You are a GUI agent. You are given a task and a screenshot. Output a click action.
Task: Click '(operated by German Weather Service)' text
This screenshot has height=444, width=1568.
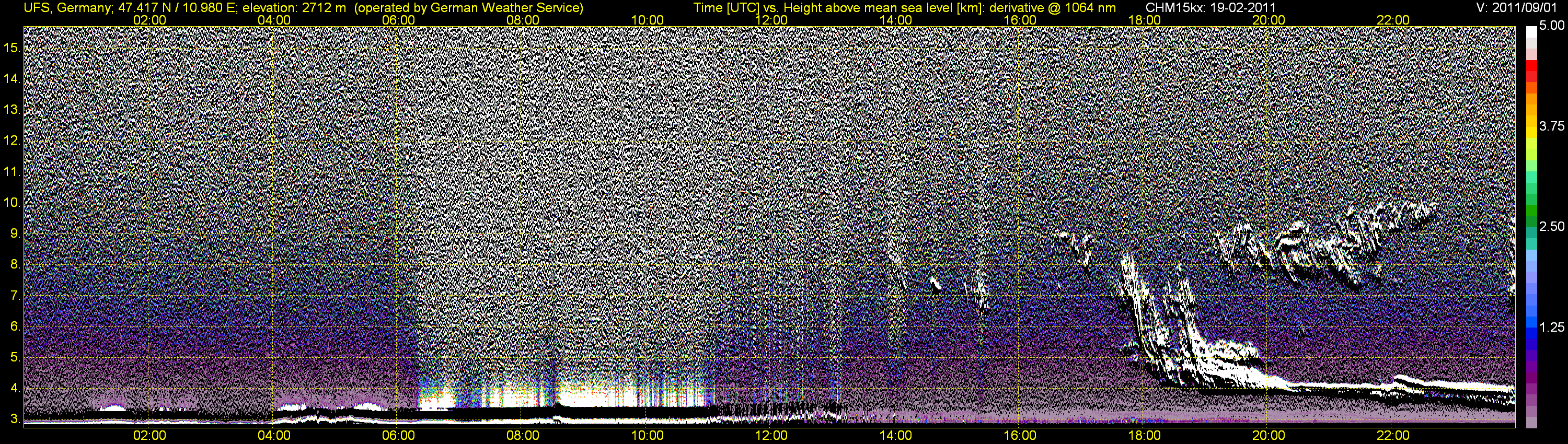[469, 7]
